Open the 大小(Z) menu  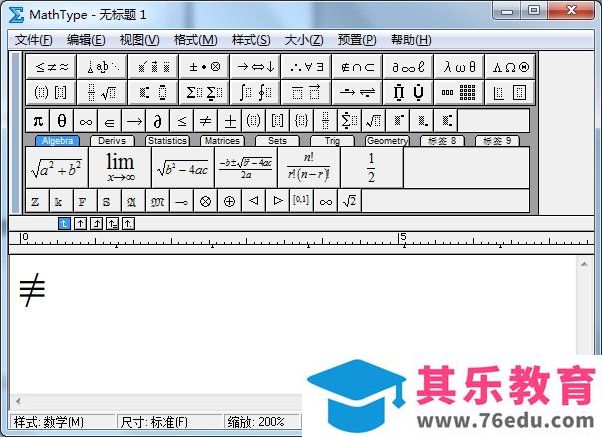click(304, 40)
